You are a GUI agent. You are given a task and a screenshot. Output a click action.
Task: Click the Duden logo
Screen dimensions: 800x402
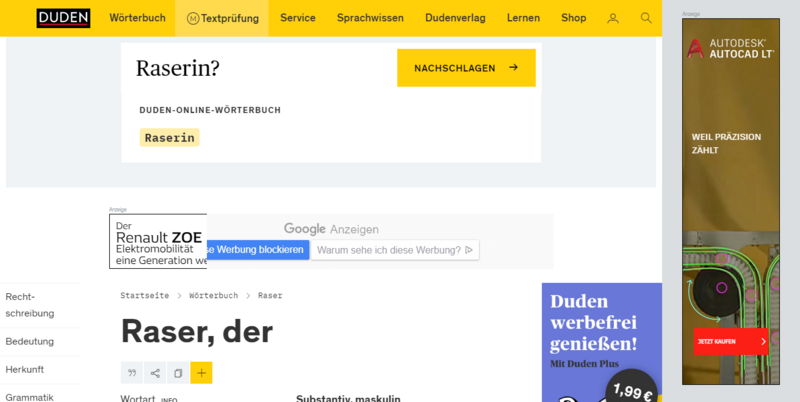63,18
